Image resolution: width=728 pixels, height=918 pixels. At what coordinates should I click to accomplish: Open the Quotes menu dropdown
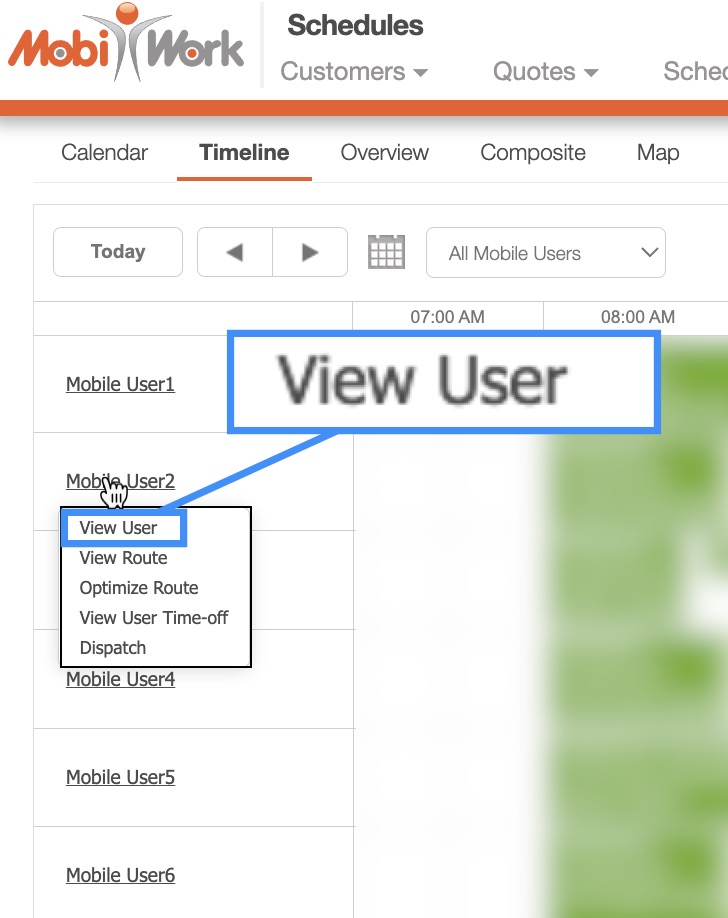click(x=545, y=72)
